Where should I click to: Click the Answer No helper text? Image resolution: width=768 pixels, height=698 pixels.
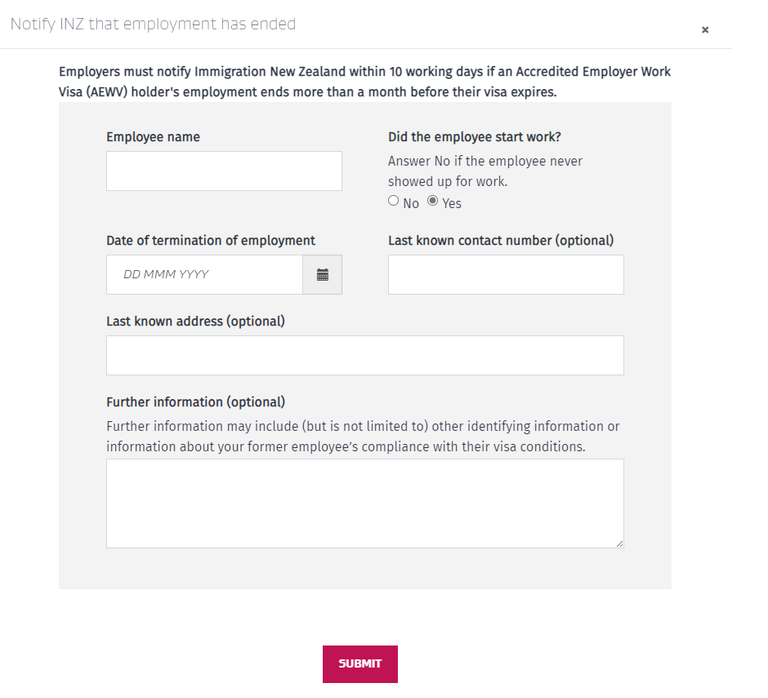pyautogui.click(x=485, y=171)
